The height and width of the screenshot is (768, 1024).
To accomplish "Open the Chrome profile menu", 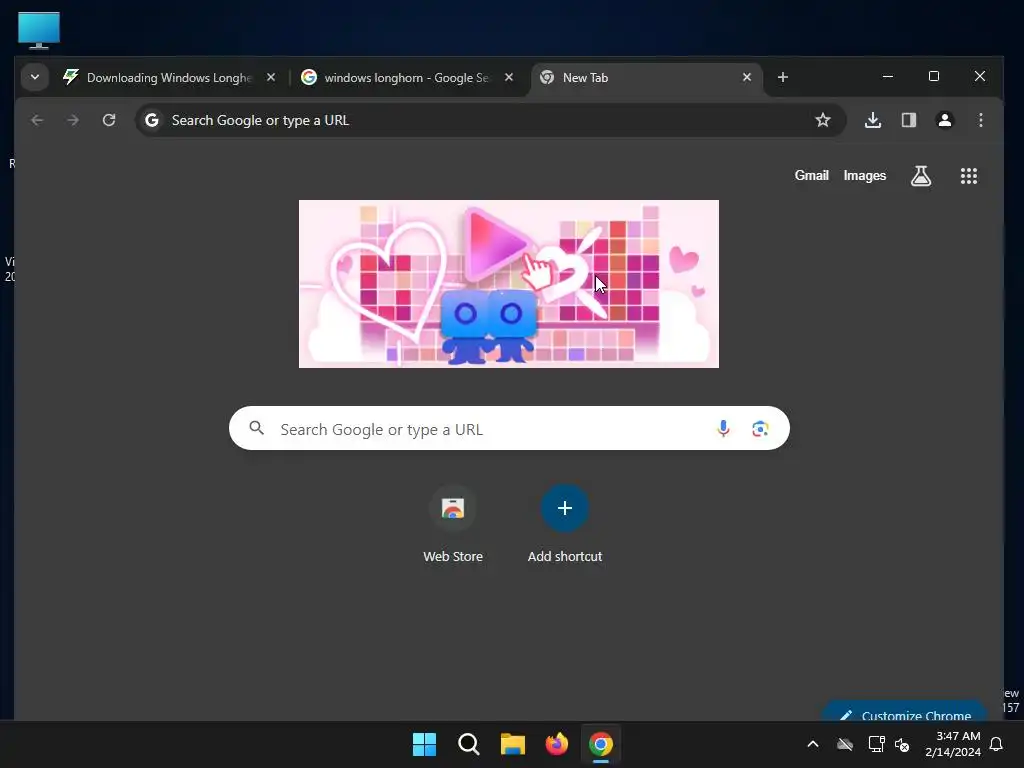I will (x=945, y=120).
